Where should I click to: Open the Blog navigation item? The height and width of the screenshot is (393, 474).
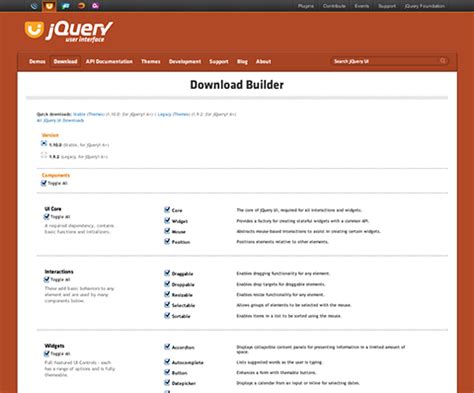pos(242,62)
